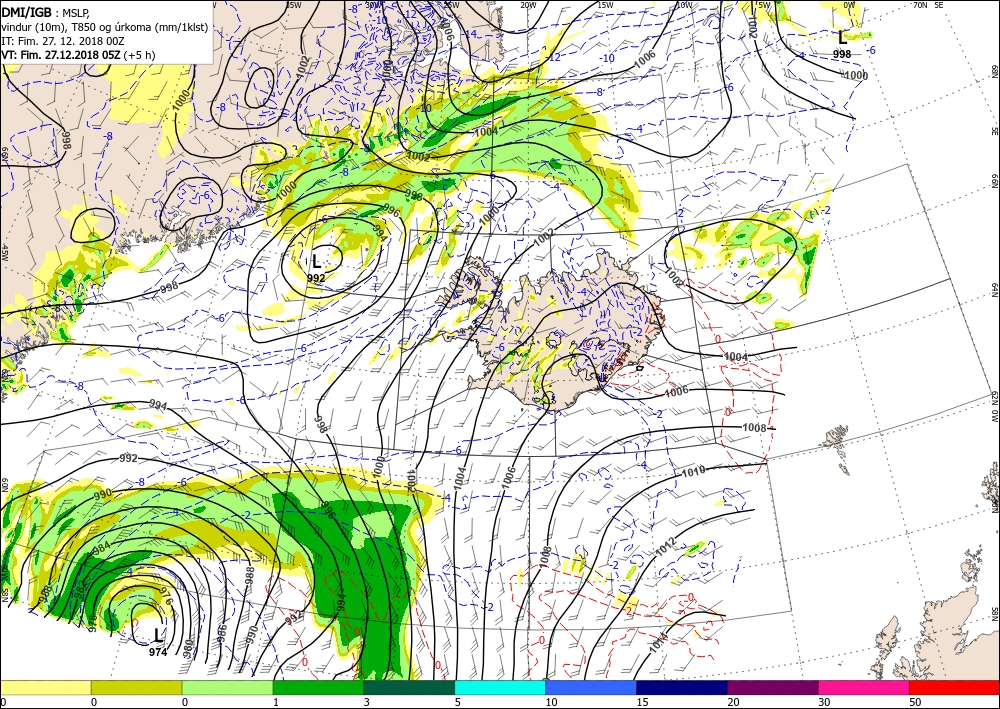Click legend scale value '15'
The image size is (1000, 709).
(x=642, y=702)
